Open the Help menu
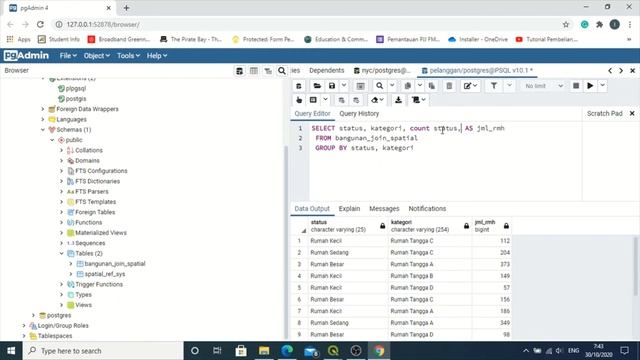 tap(157, 56)
